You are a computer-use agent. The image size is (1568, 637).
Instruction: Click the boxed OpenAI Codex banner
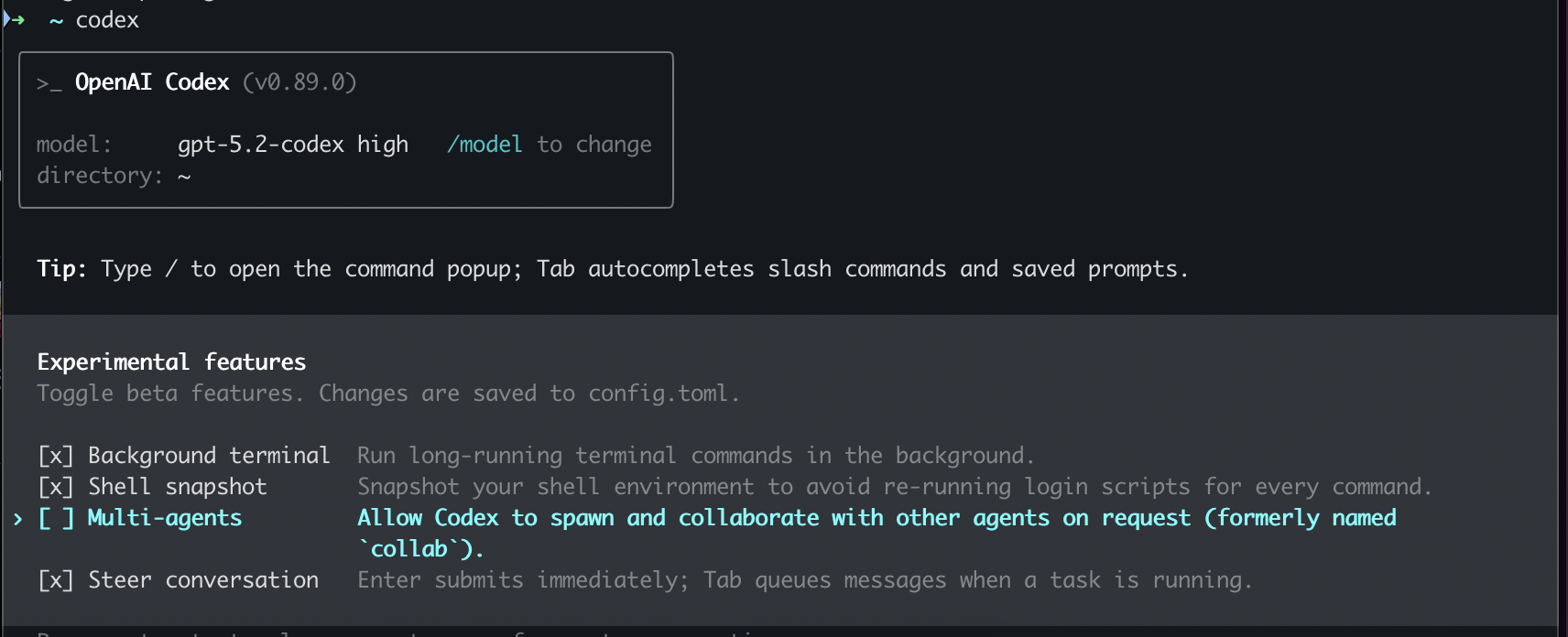(345, 130)
